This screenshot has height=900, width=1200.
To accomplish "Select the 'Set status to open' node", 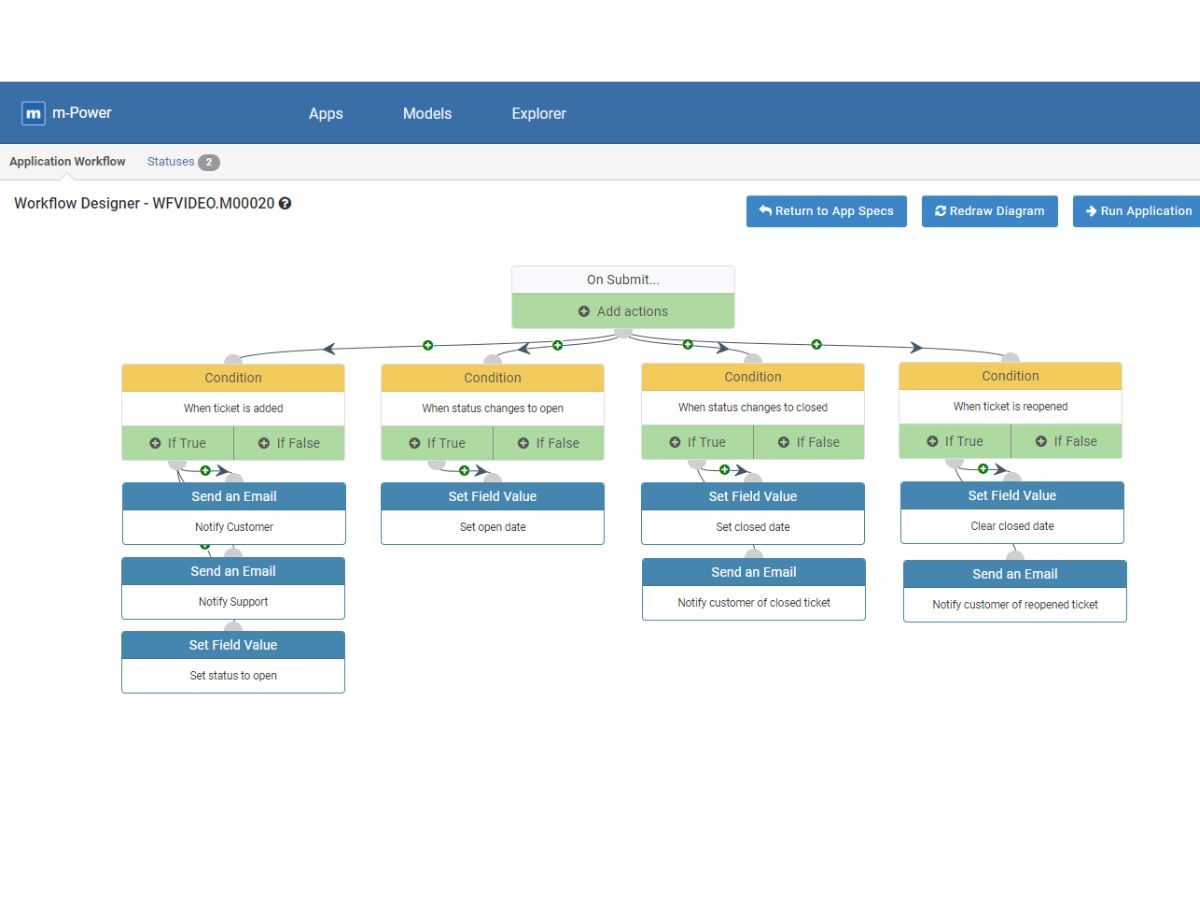I will coord(233,662).
